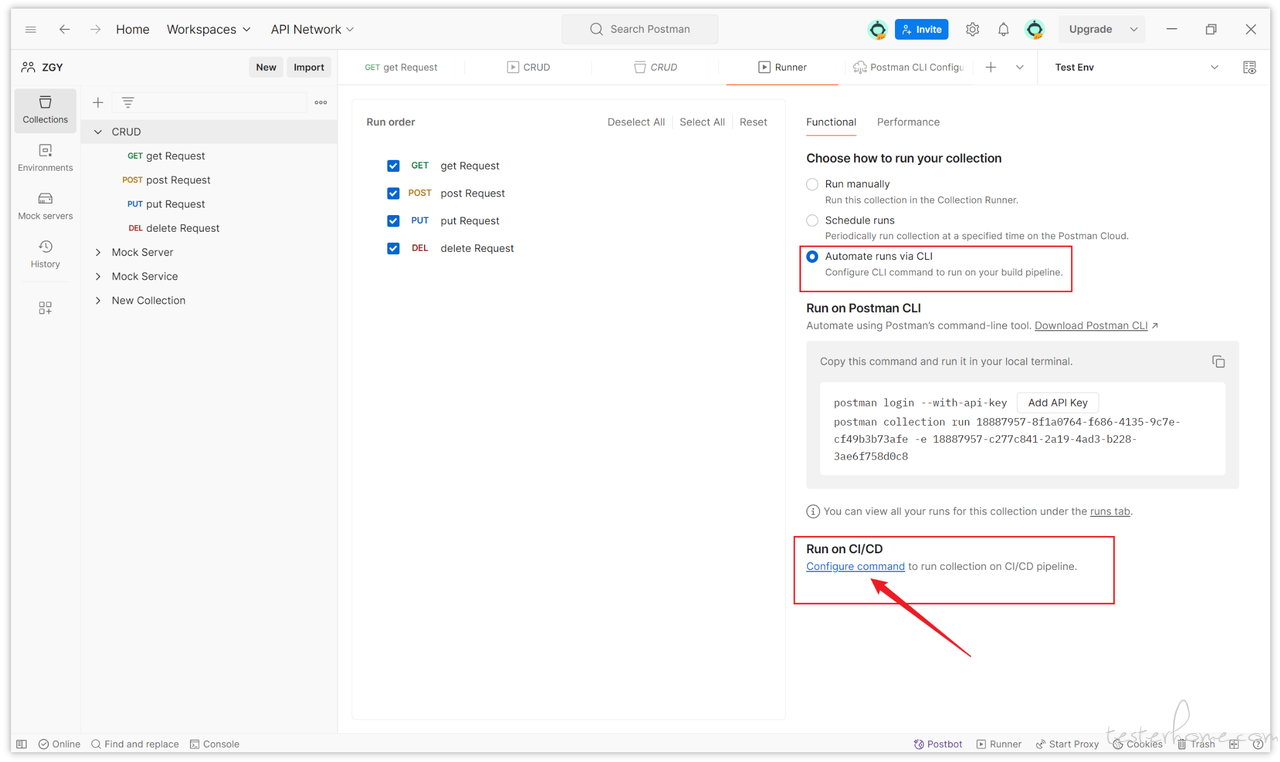This screenshot has height=762, width=1280.
Task: Click the Import button
Action: coord(309,67)
